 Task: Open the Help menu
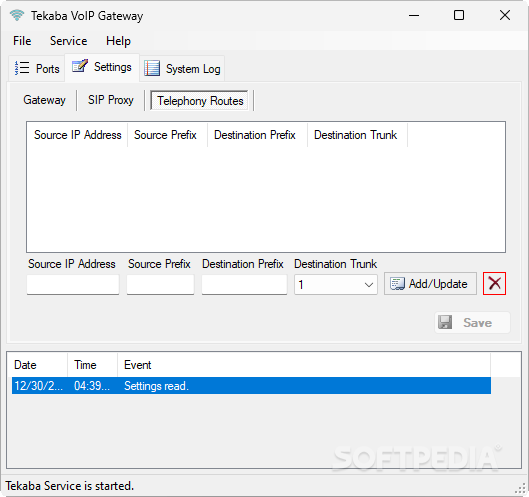(x=118, y=41)
